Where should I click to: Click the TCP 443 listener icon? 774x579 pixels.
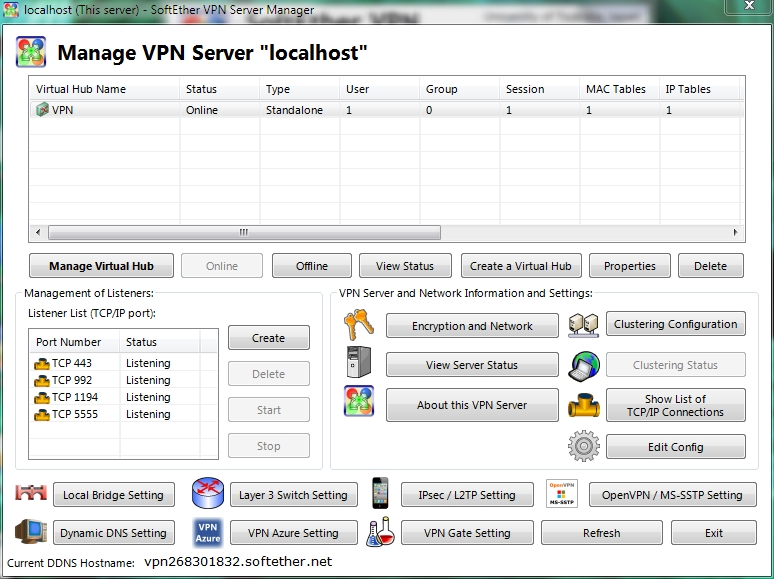tap(41, 364)
